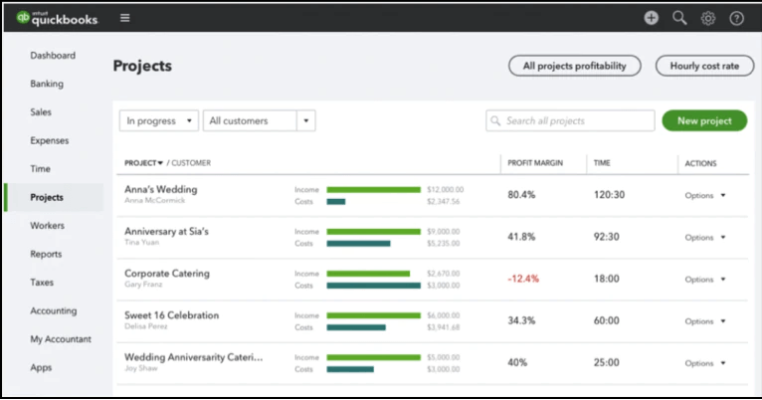The height and width of the screenshot is (400, 762).
Task: Create a New project
Action: point(704,121)
